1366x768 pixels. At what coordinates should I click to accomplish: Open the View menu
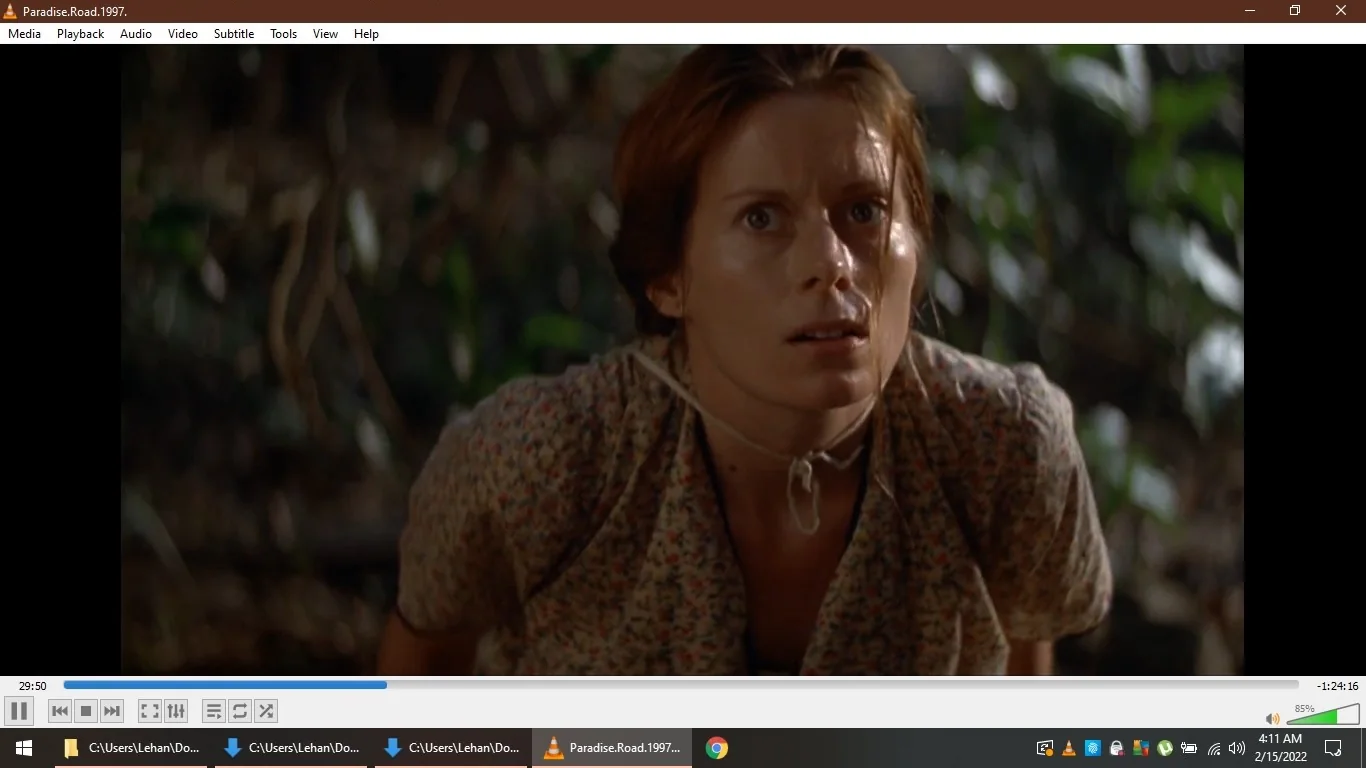click(x=326, y=34)
